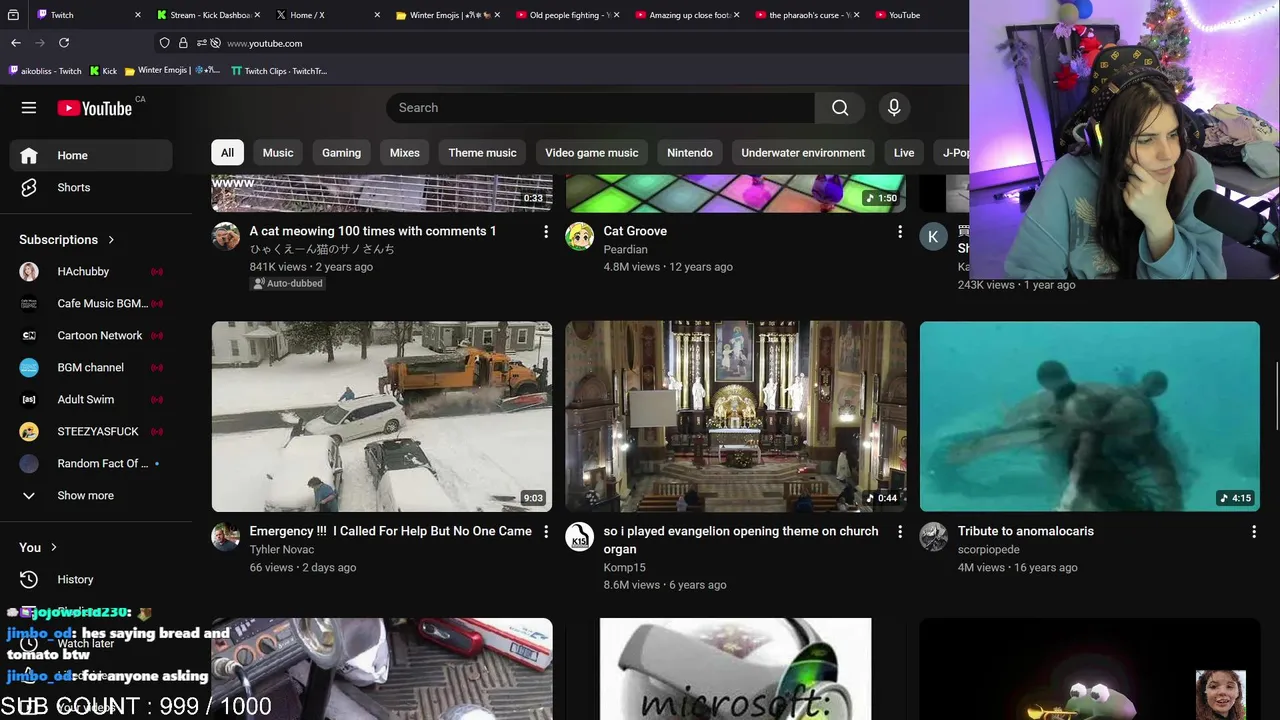The width and height of the screenshot is (1280, 720).
Task: Click Peardian channel avatar
Action: tap(580, 236)
